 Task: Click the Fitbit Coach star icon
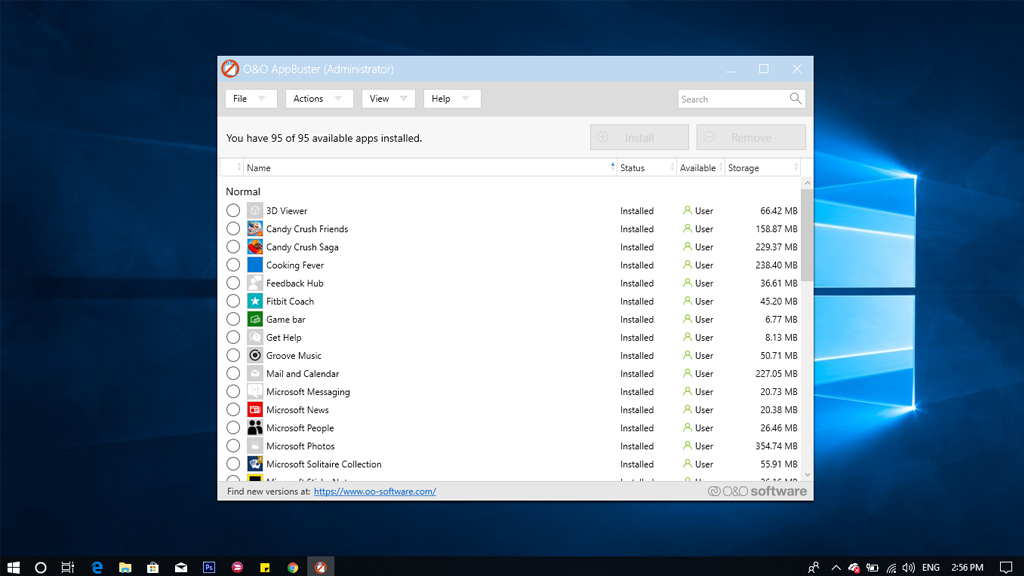pos(255,301)
